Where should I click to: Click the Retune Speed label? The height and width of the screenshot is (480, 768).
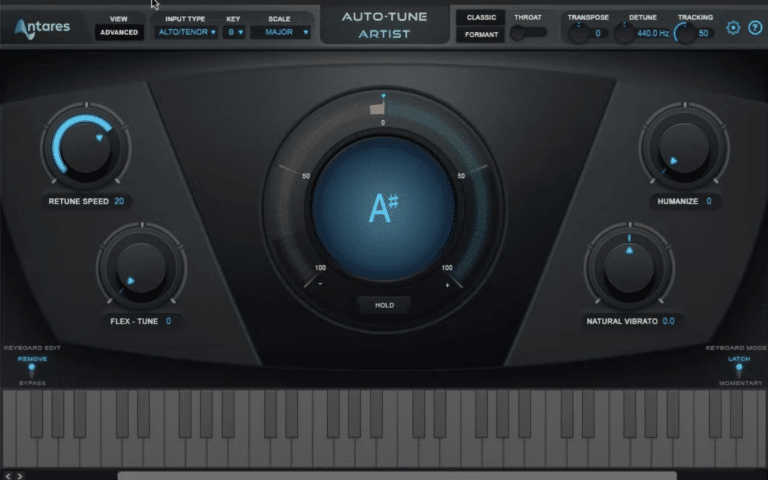78,201
